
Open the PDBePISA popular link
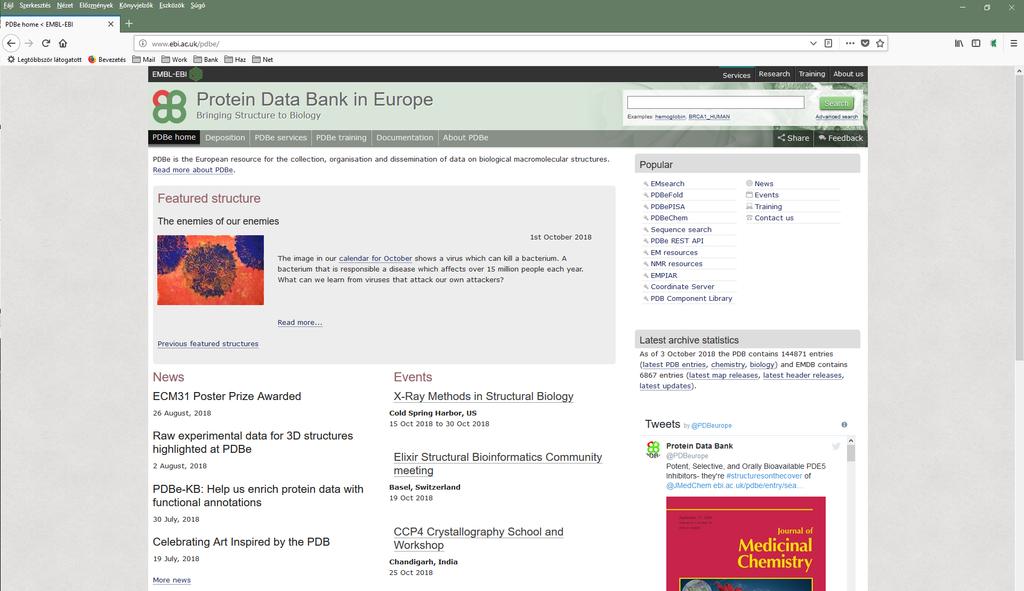(x=667, y=207)
